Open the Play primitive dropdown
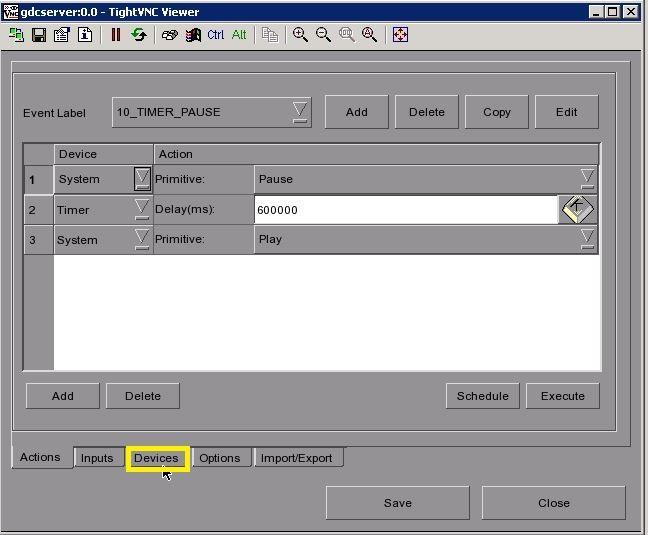Screen dimensions: 648x535 coord(426,240)
